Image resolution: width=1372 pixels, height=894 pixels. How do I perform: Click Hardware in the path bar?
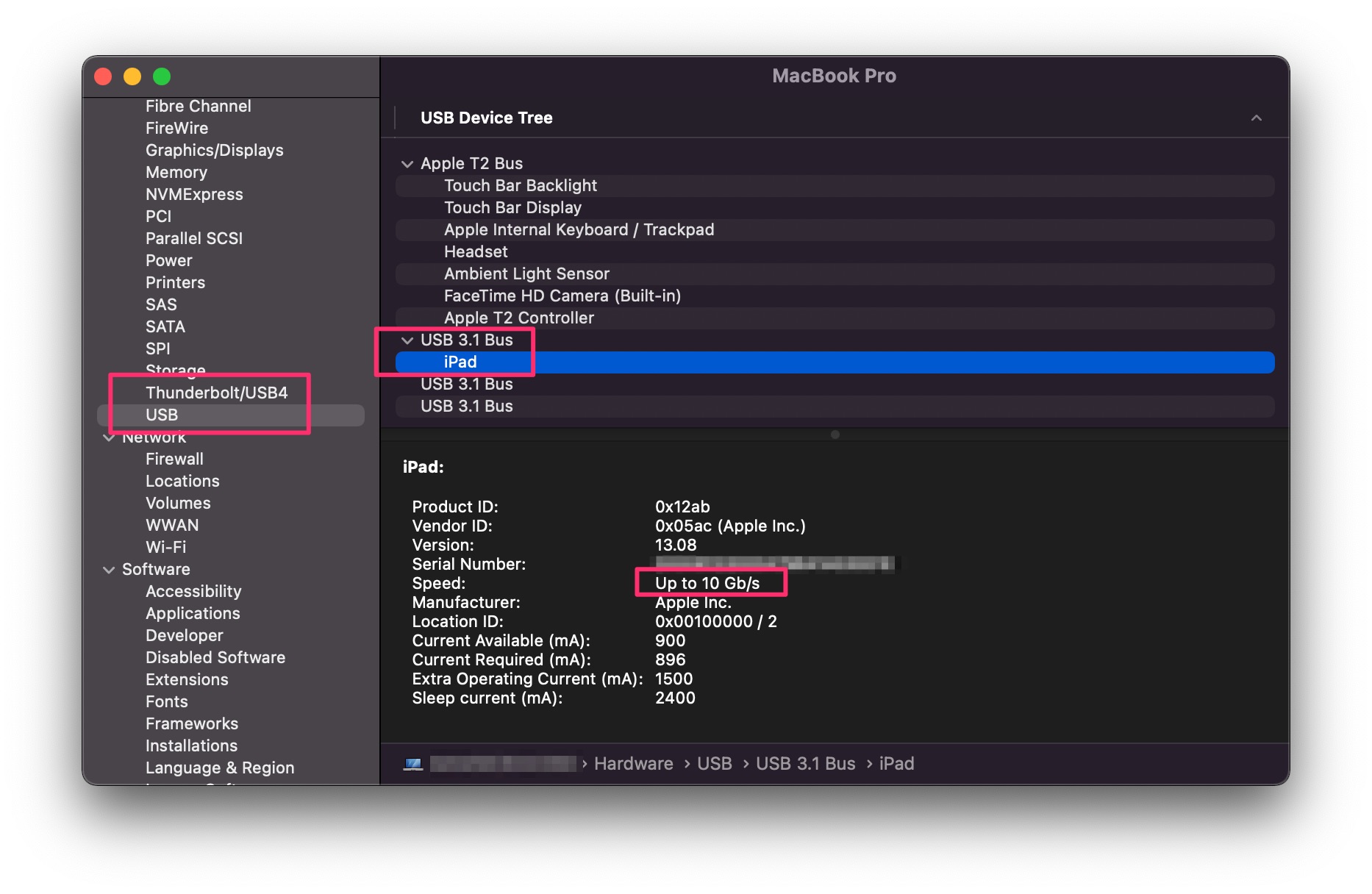tap(633, 764)
